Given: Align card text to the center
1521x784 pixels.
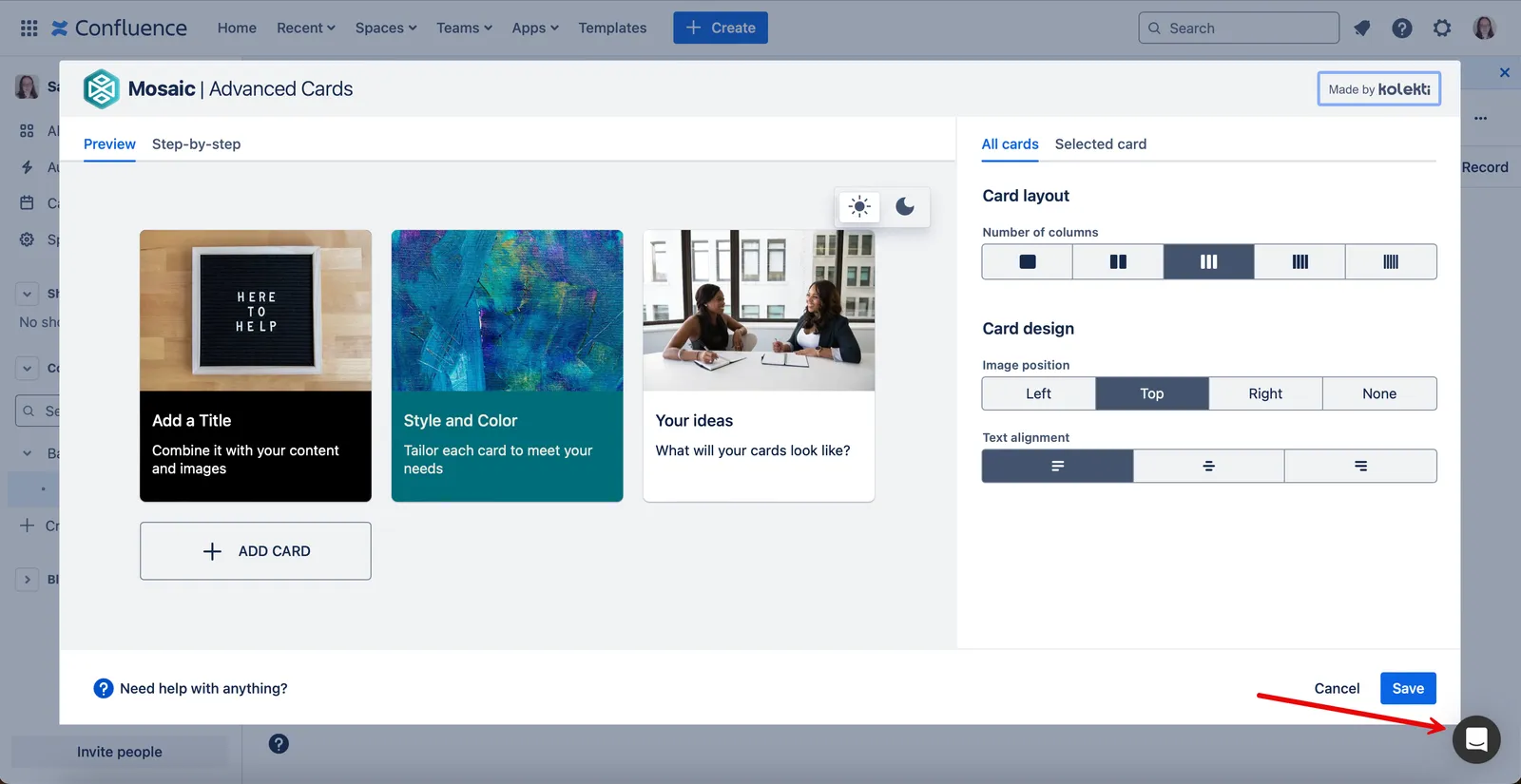Looking at the screenshot, I should (1209, 466).
